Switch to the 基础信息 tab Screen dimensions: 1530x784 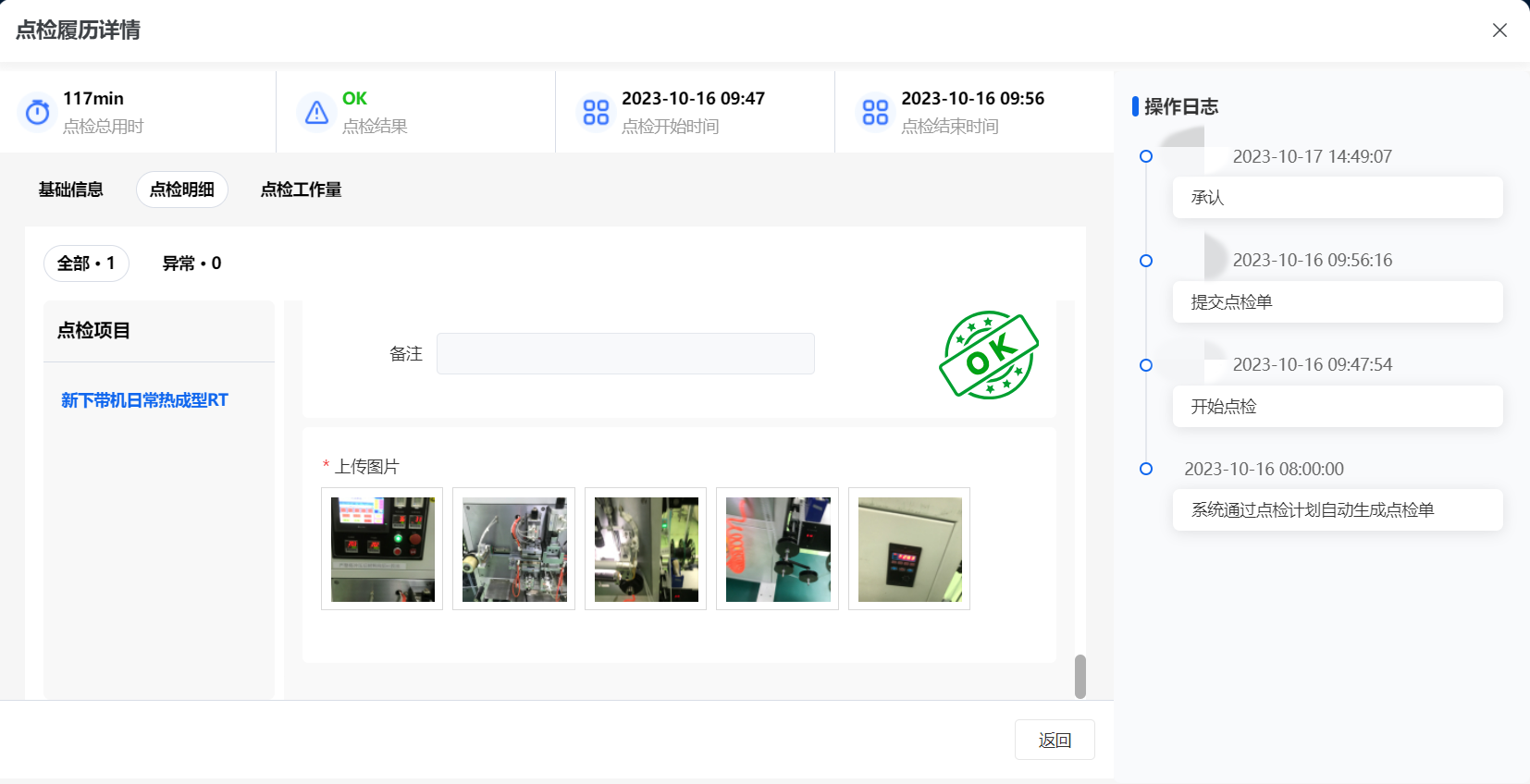(71, 190)
